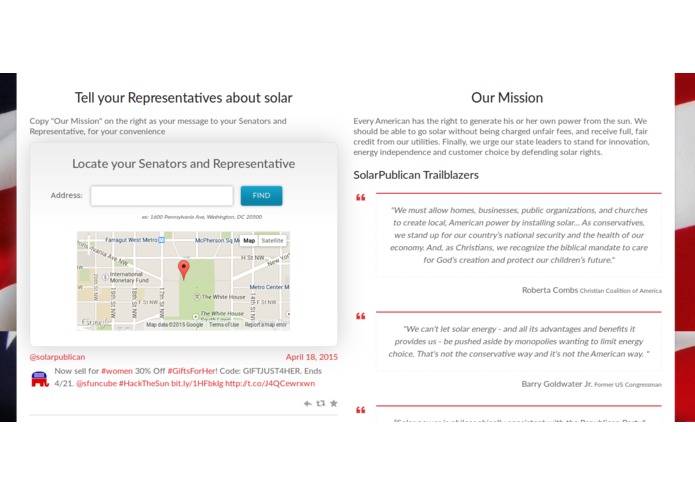695x494 pixels.
Task: Switch the map to Satellite view
Action: (272, 241)
